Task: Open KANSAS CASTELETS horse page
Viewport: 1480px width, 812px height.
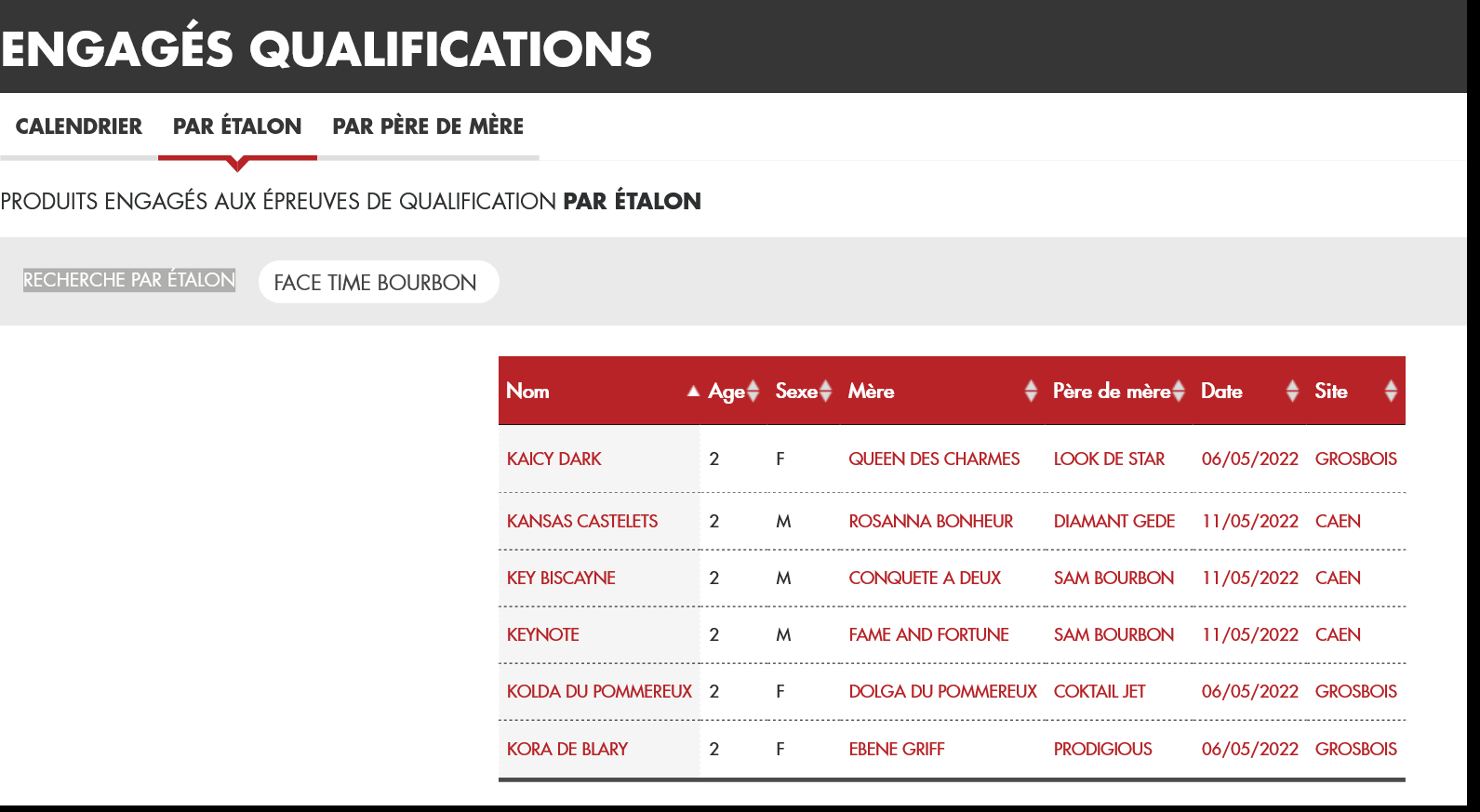Action: pyautogui.click(x=582, y=521)
